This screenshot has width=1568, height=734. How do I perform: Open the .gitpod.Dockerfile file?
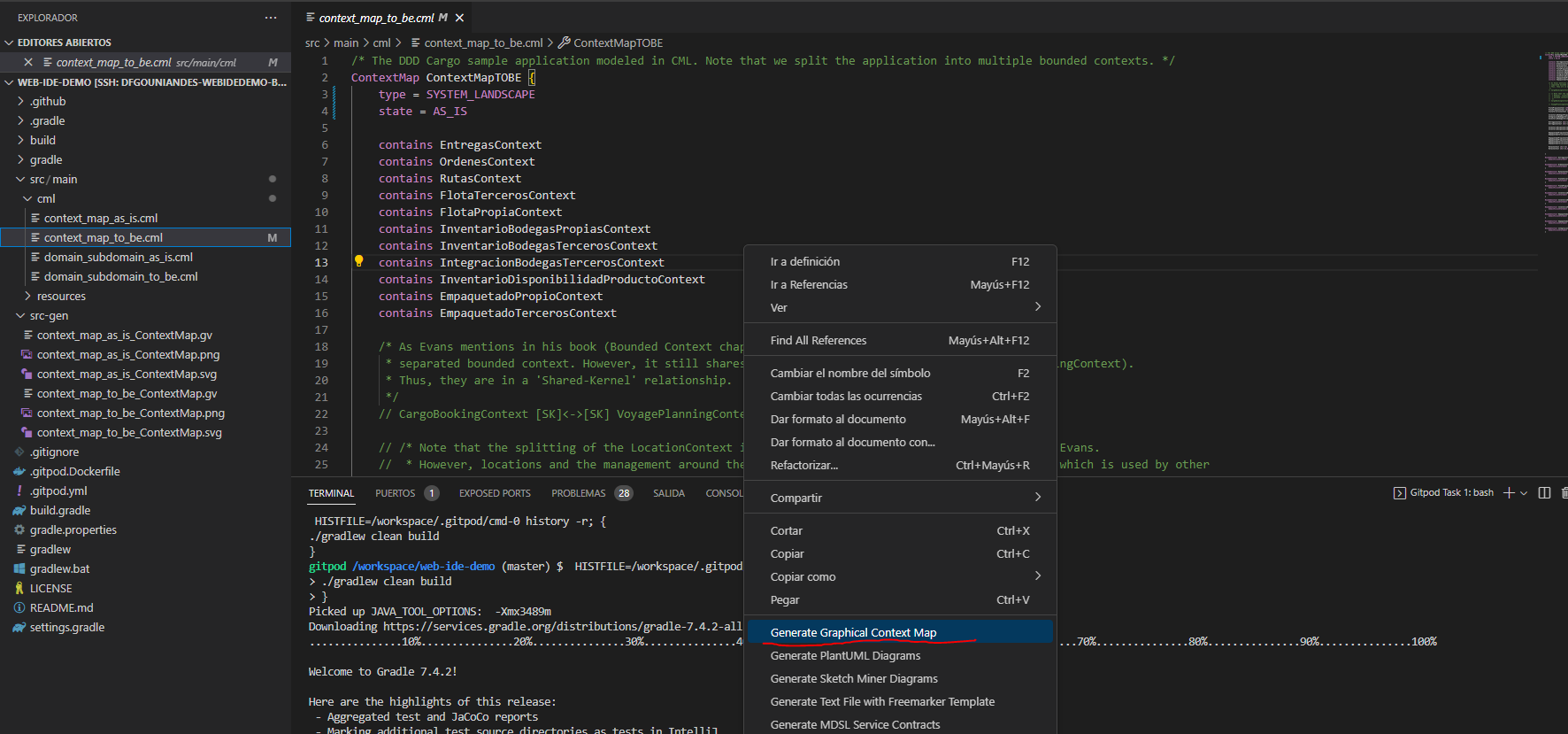pyautogui.click(x=74, y=471)
